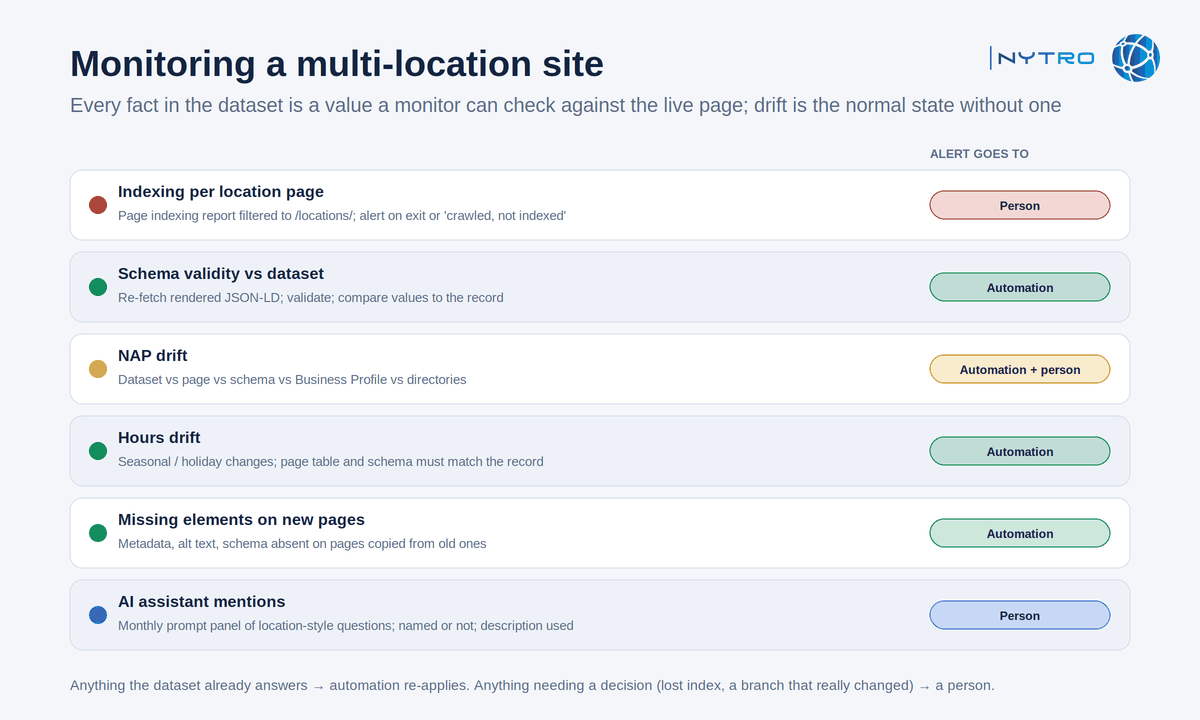Click the green dot beside Missing elements on new pages
1200x720 pixels.
point(98,533)
